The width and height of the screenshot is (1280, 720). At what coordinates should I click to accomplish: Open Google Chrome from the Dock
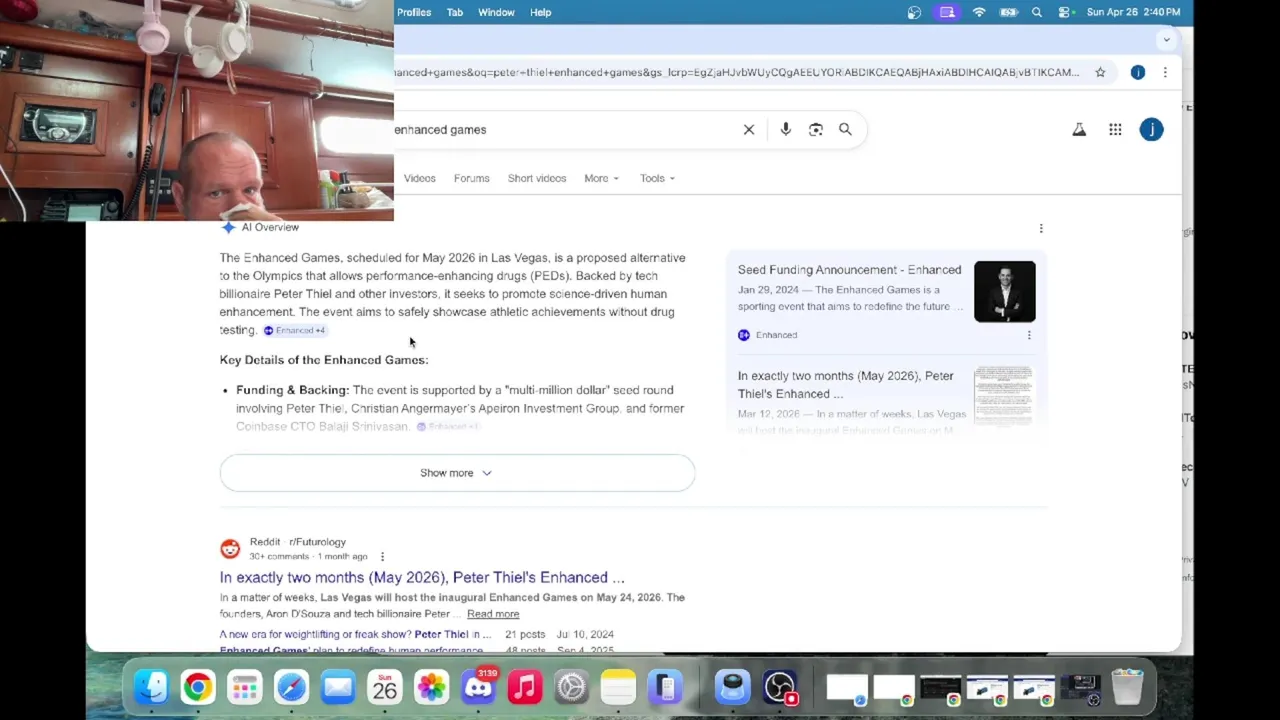tap(198, 687)
